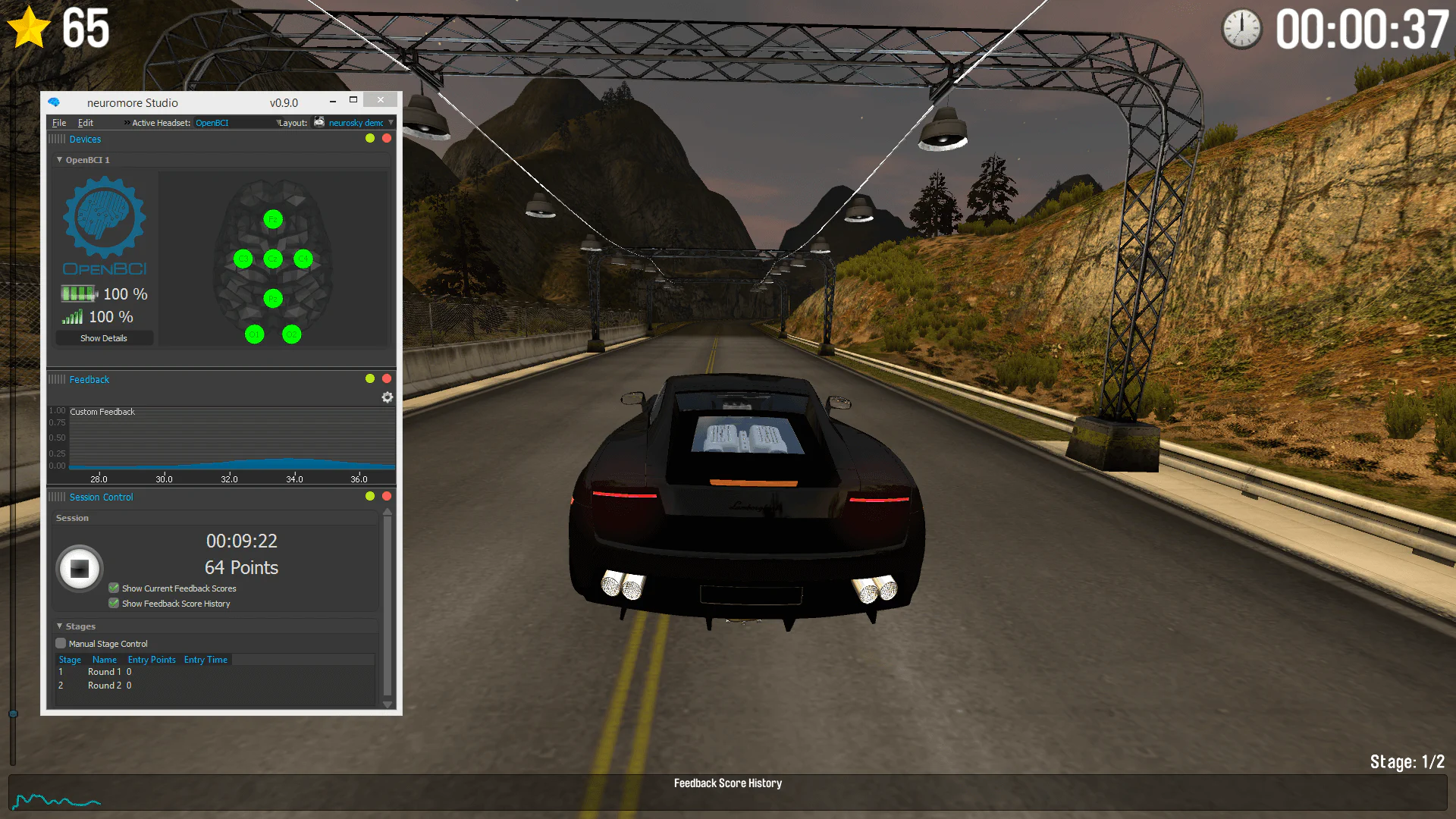The width and height of the screenshot is (1456, 819).
Task: Click the O2 electrode indicator
Action: coord(291,334)
